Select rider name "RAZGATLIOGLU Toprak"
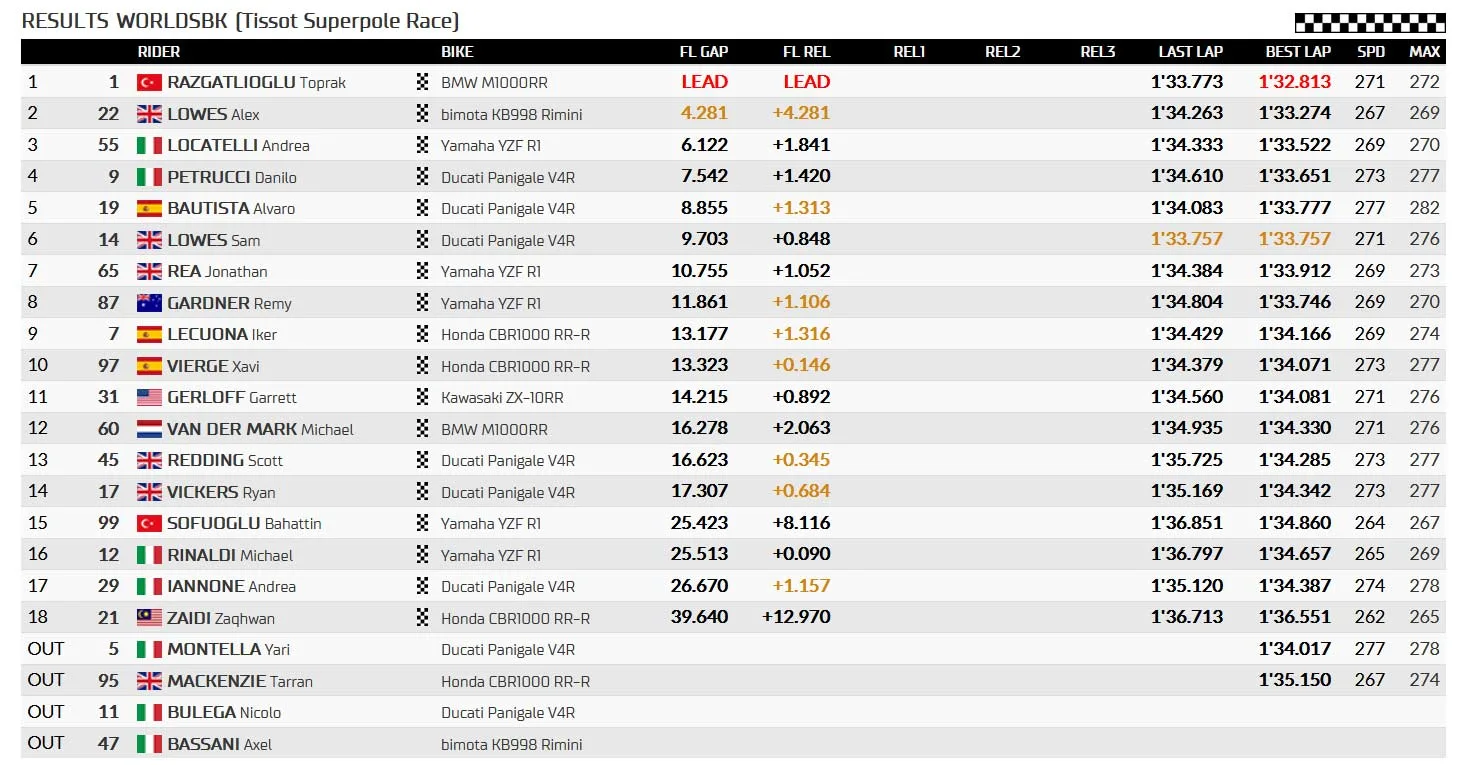This screenshot has width=1462, height=765. [x=257, y=82]
